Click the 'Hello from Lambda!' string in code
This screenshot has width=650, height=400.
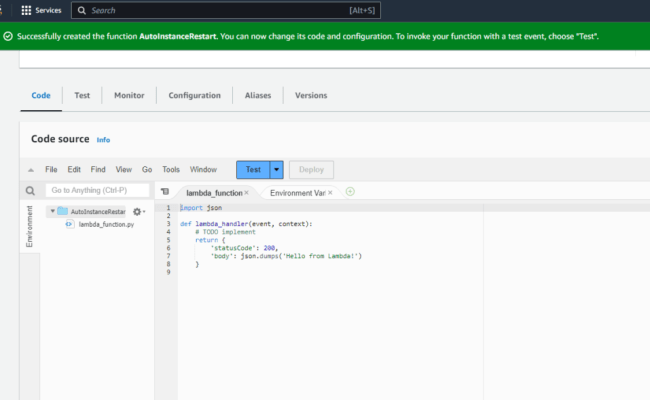click(x=320, y=256)
